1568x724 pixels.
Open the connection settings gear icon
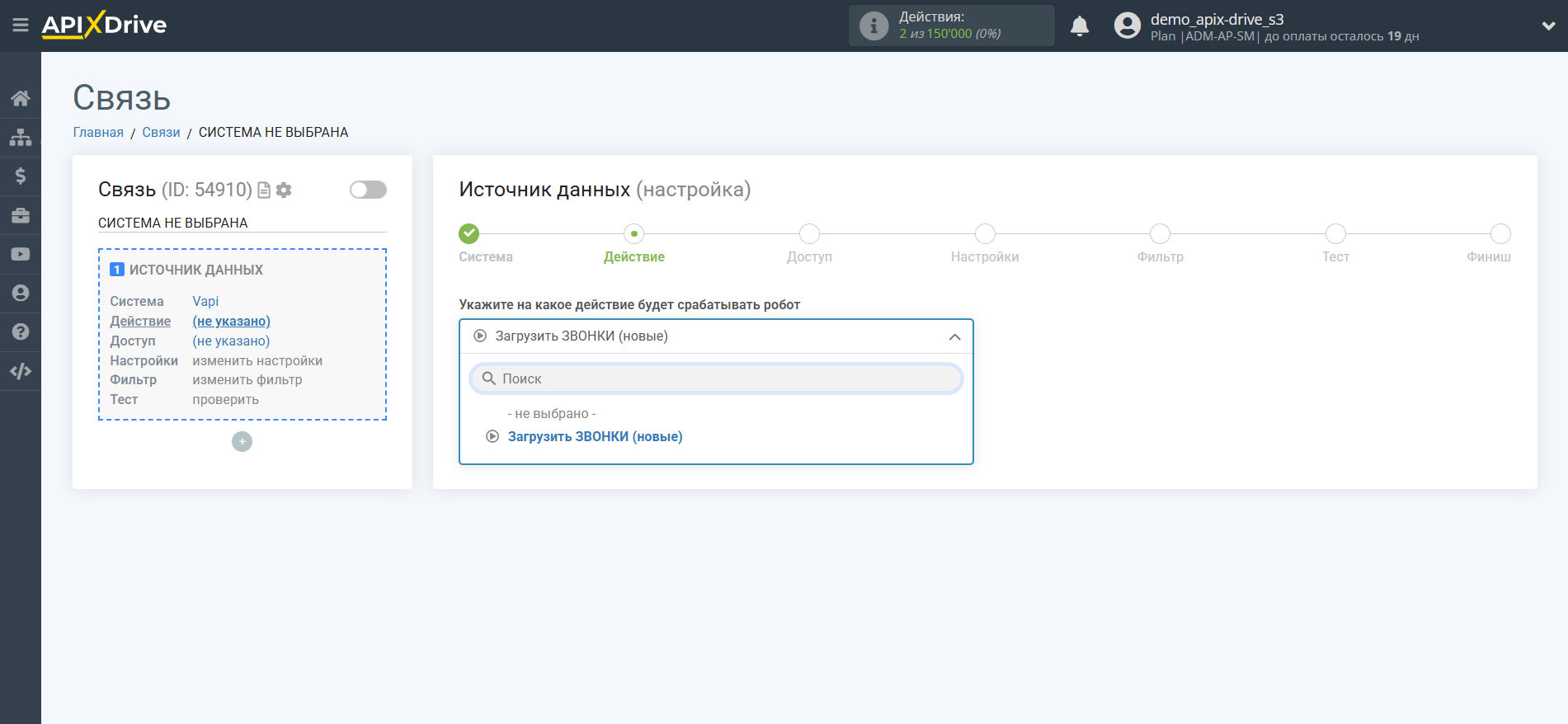(284, 190)
